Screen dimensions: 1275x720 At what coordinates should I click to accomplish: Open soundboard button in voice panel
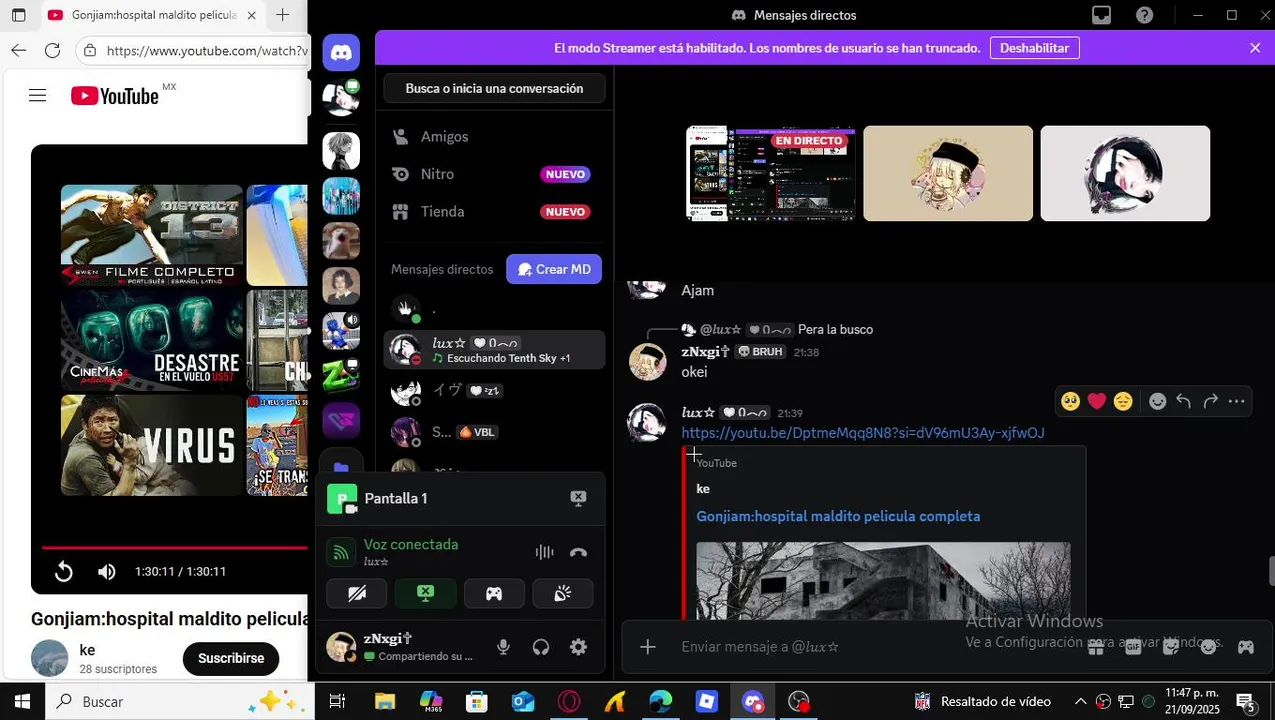click(563, 594)
